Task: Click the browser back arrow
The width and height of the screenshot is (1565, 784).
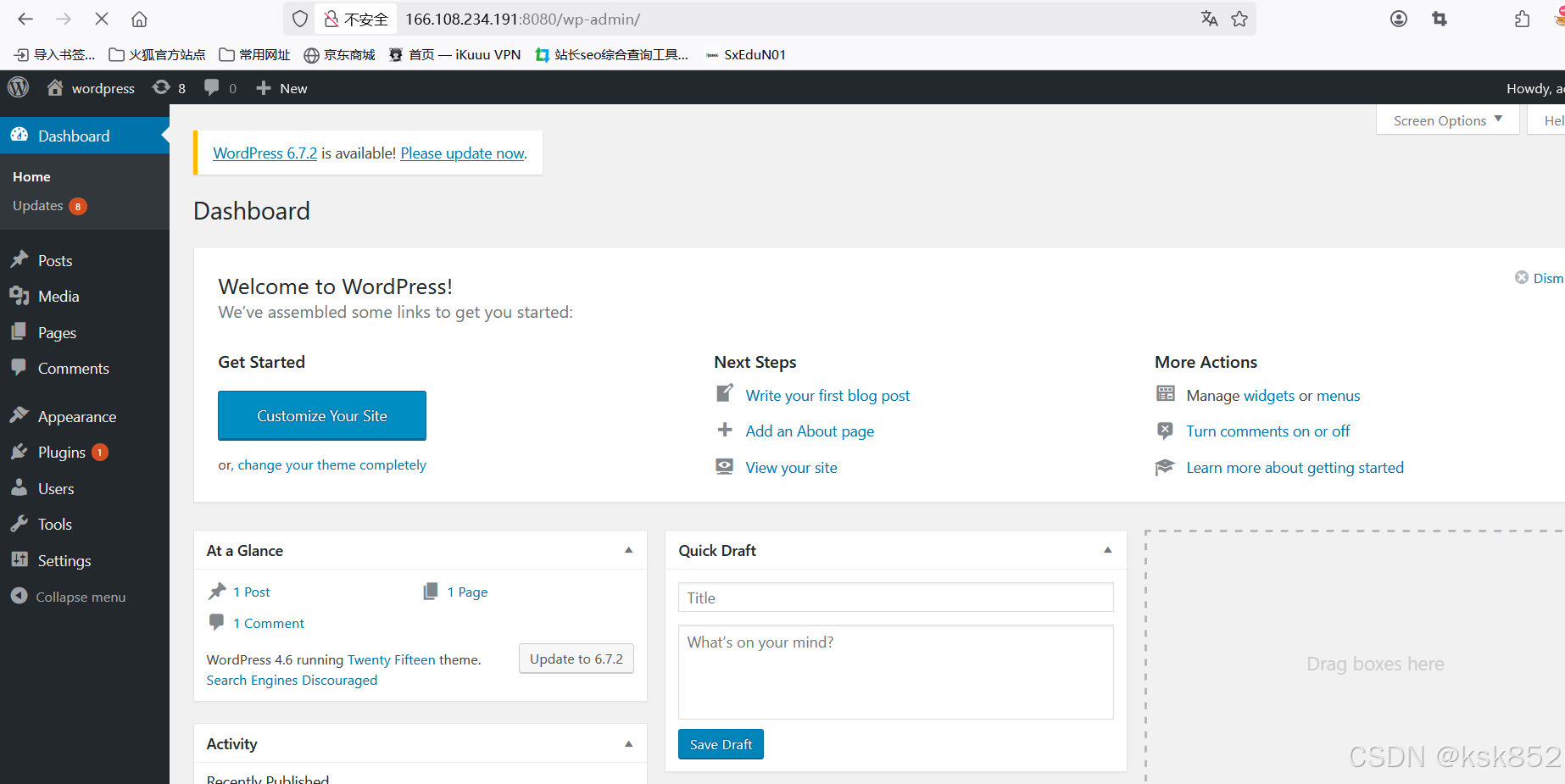Action: (x=25, y=19)
